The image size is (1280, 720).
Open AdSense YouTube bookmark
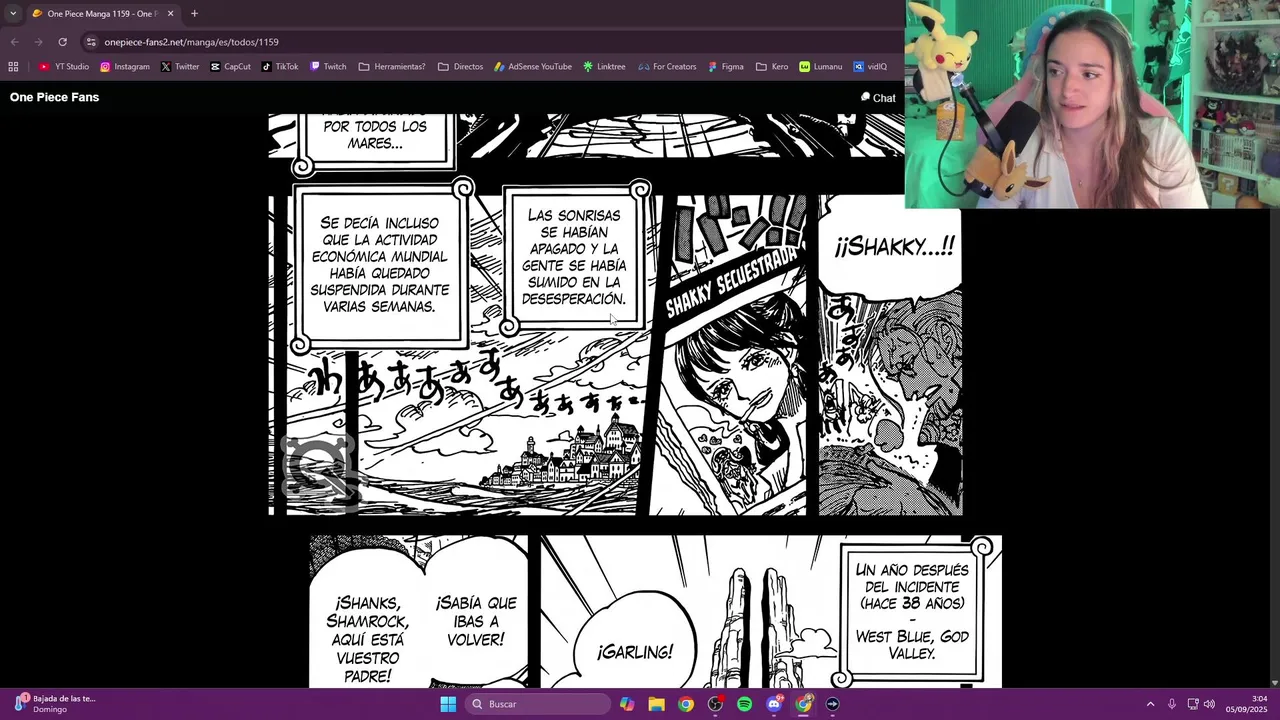click(x=533, y=67)
